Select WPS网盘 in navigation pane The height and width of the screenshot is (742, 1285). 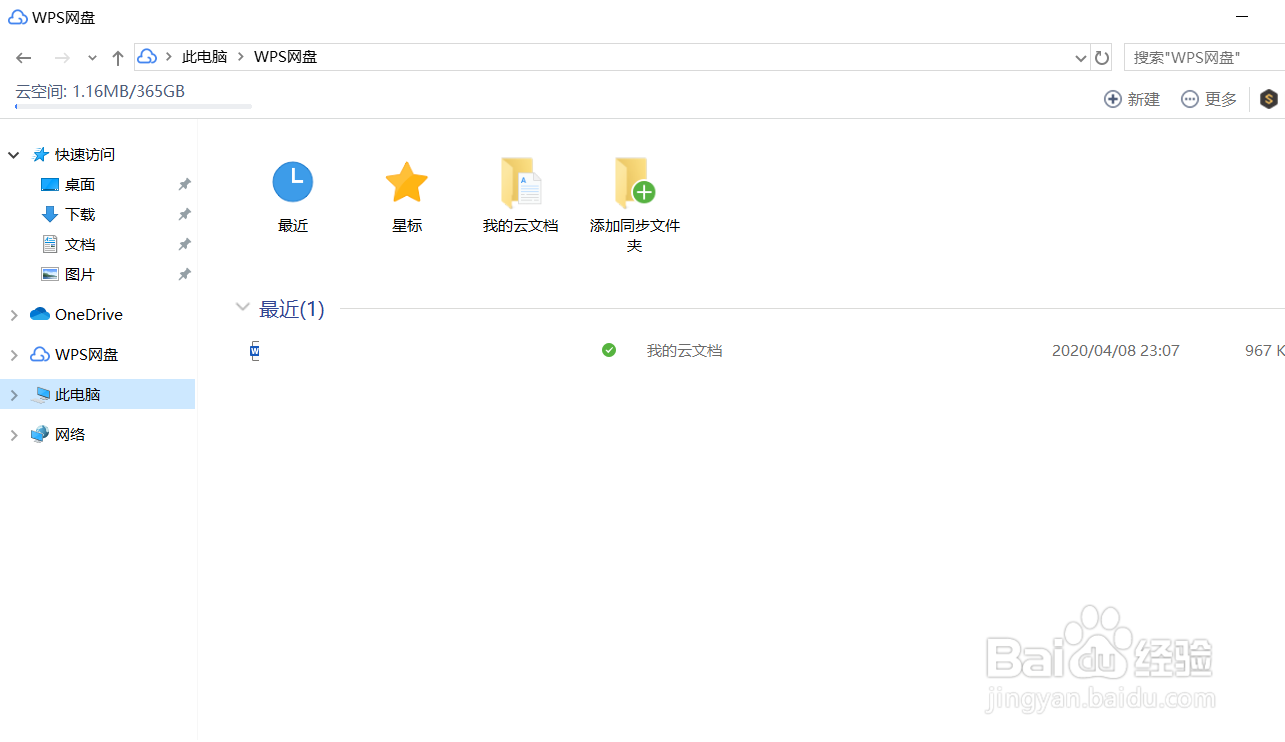87,354
